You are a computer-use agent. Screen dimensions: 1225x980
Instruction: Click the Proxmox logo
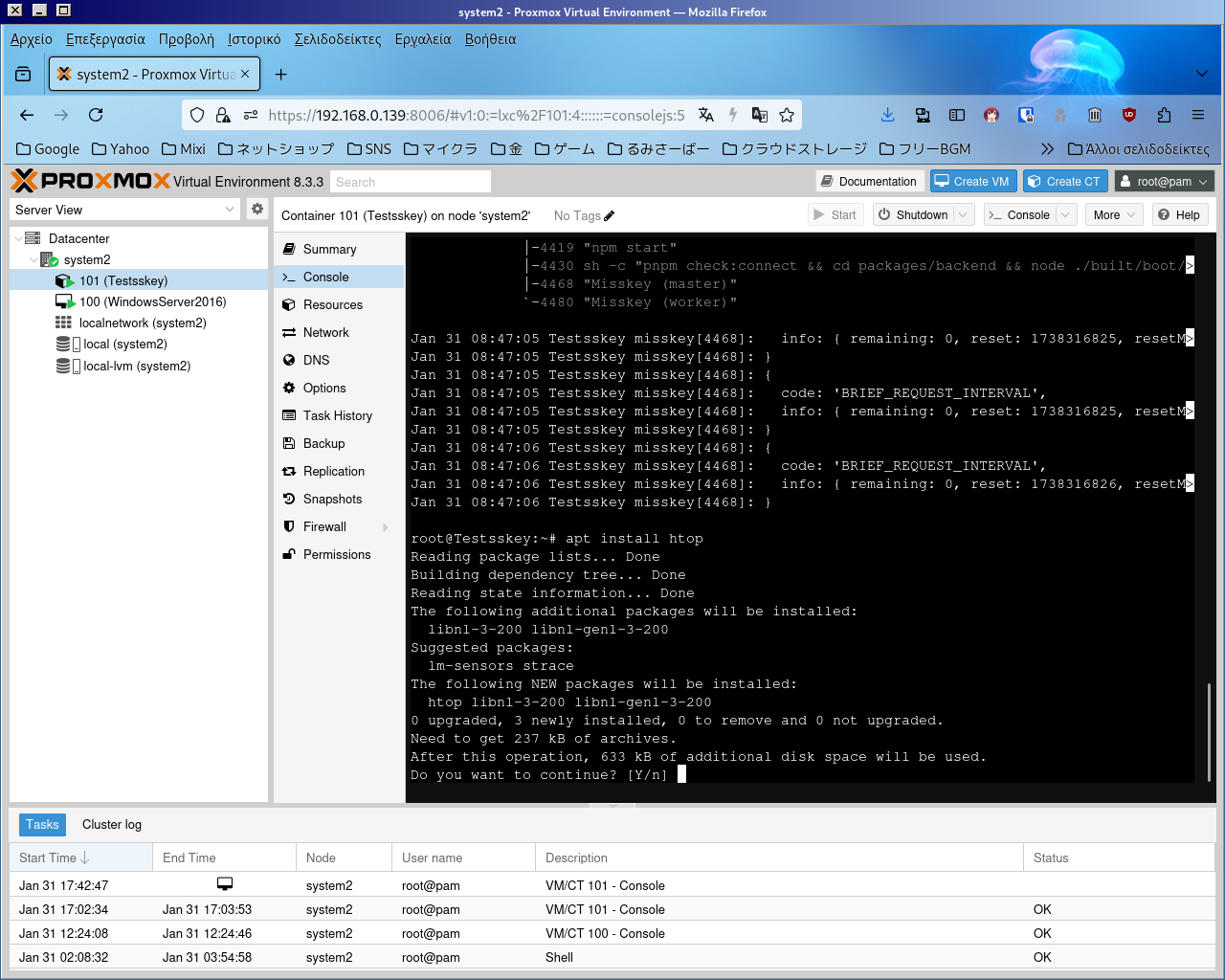point(90,181)
